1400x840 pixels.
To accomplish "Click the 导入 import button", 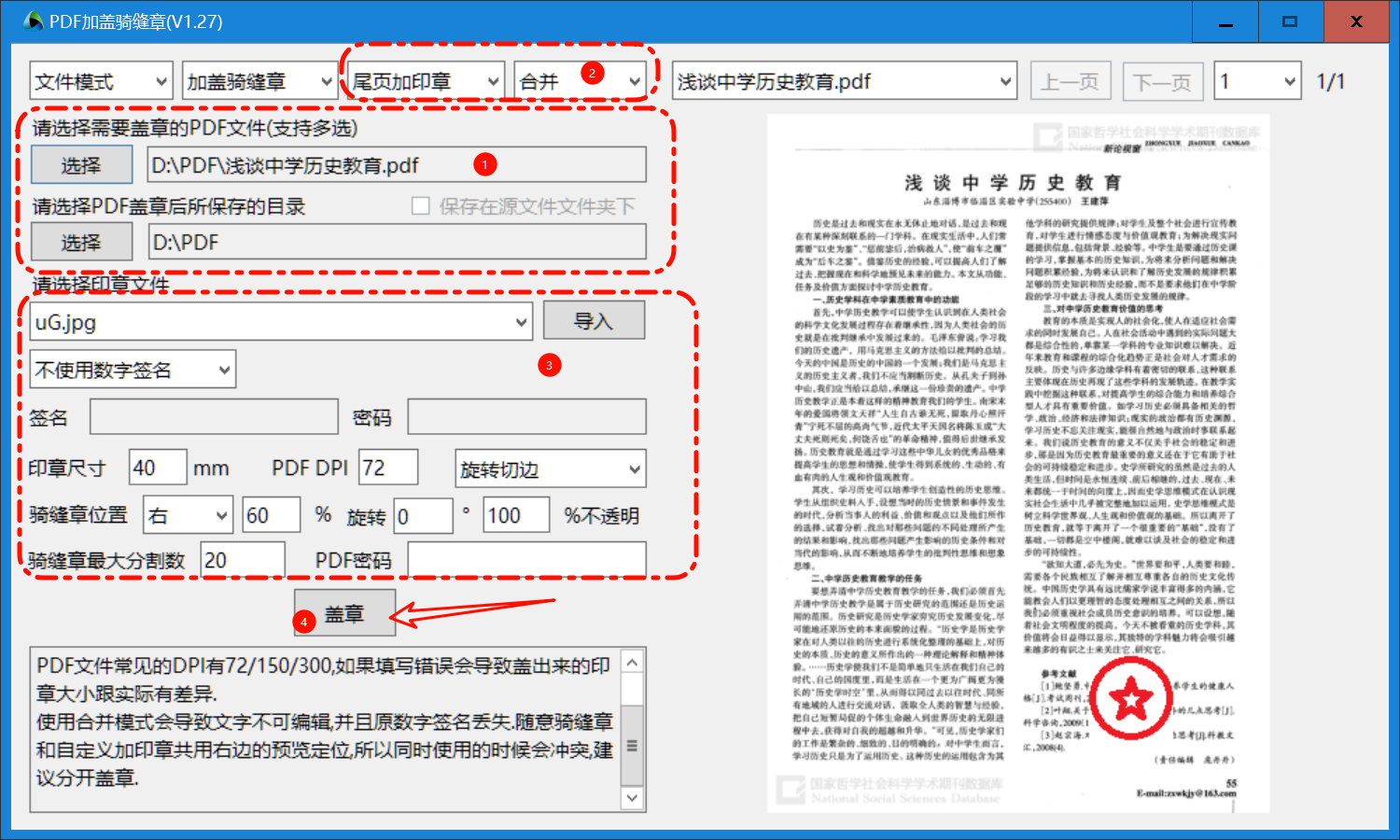I will pos(594,321).
